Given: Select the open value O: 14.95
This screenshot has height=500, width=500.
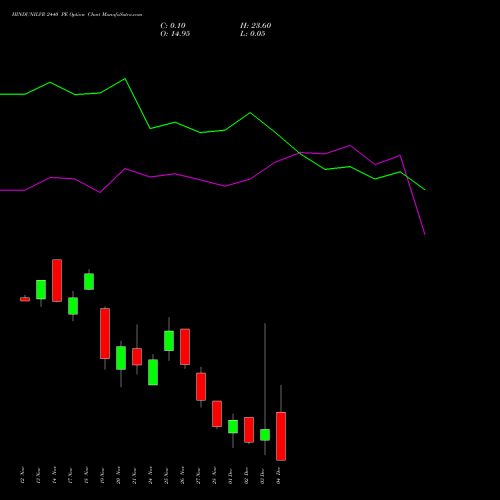Looking at the screenshot, I should pos(175,34).
